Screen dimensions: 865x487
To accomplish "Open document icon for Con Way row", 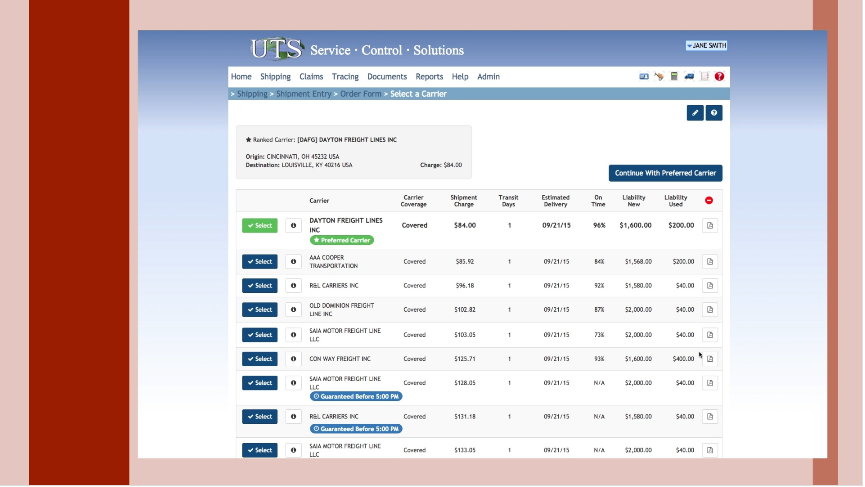I will [x=710, y=359].
